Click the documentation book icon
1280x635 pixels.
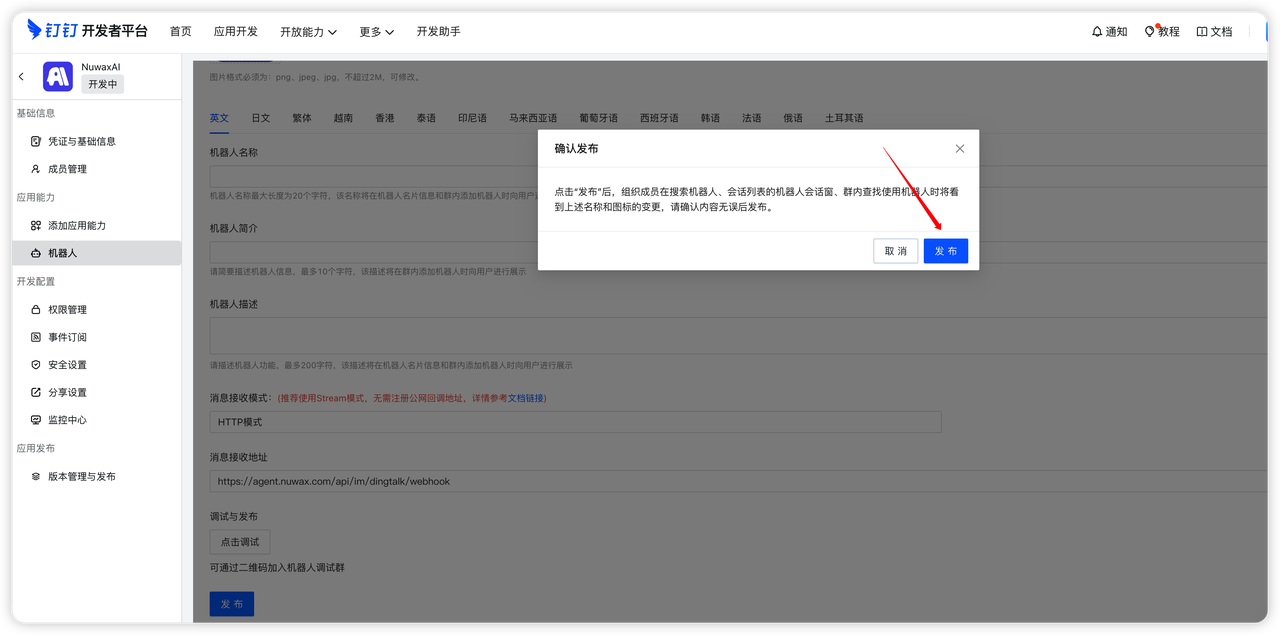pos(1202,32)
